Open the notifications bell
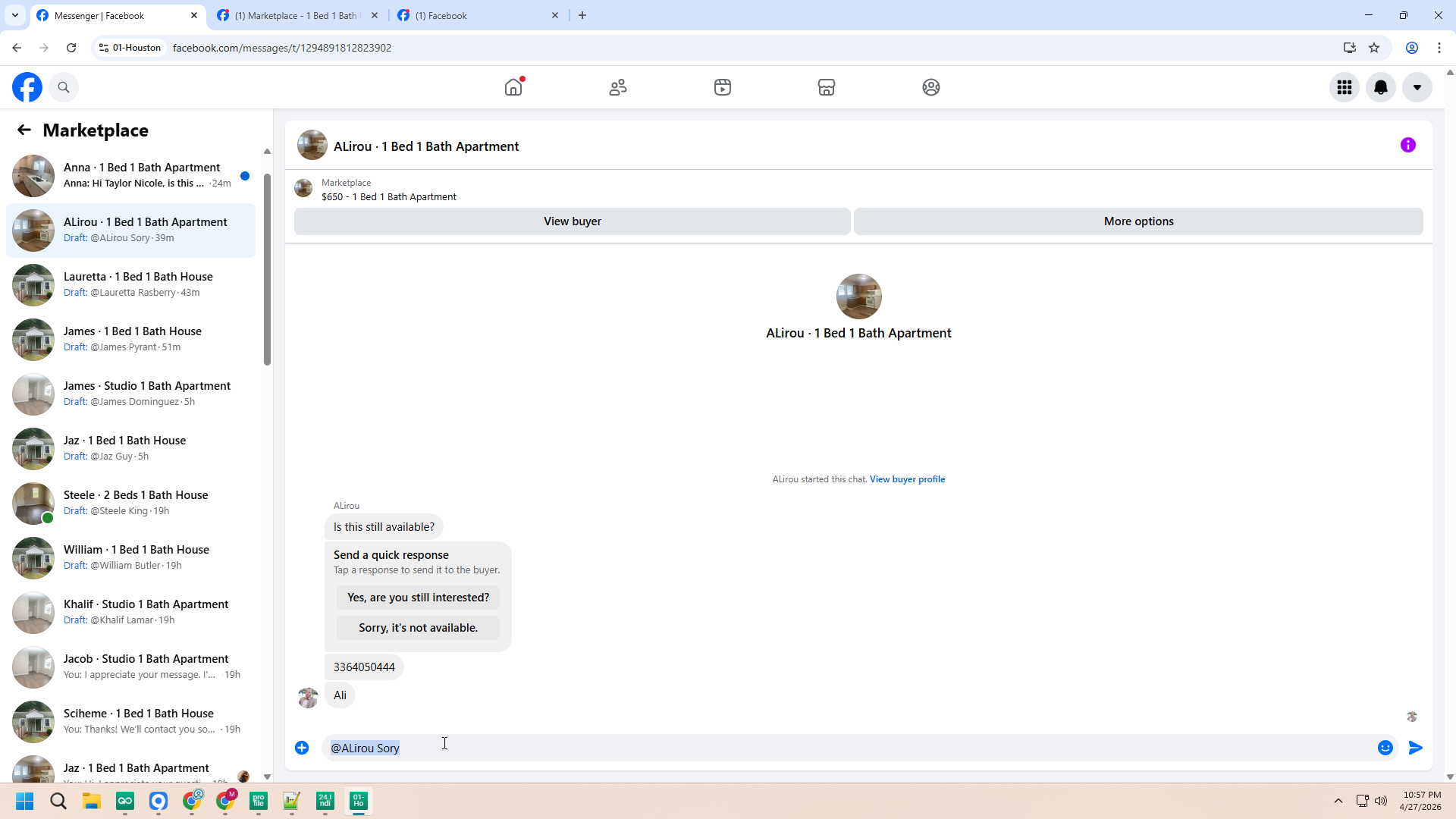 point(1381,87)
